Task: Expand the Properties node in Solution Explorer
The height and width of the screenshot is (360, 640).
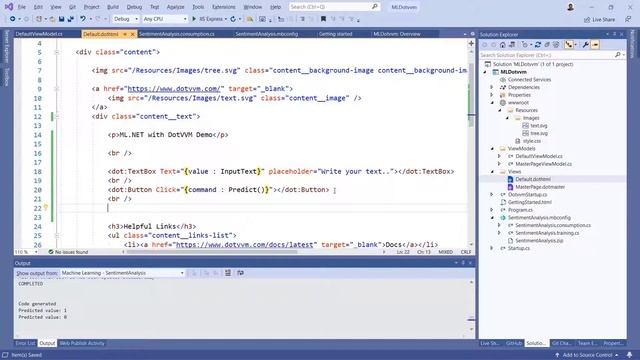Action: point(492,95)
